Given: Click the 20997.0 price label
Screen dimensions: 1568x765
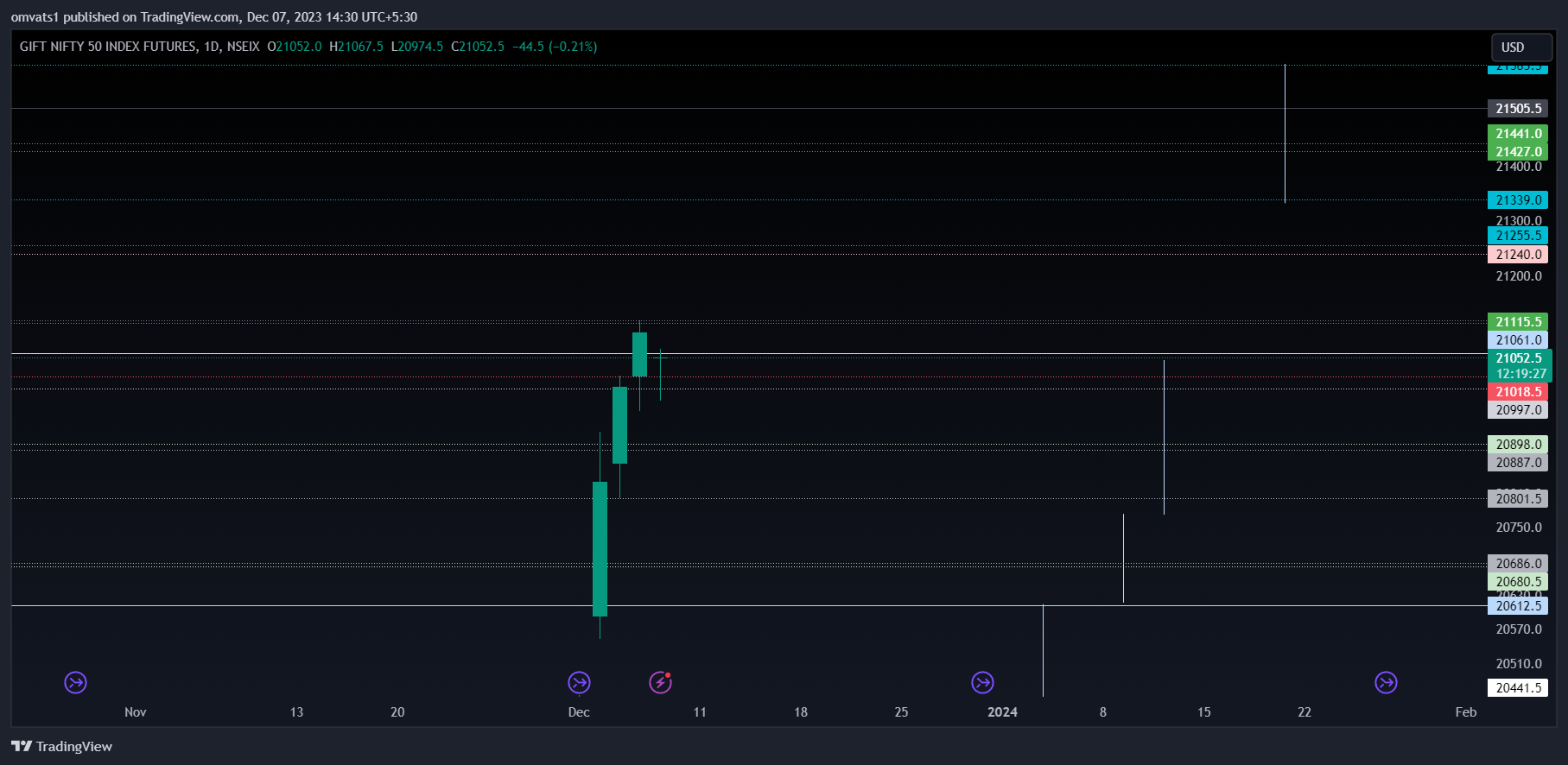Looking at the screenshot, I should coord(1518,410).
